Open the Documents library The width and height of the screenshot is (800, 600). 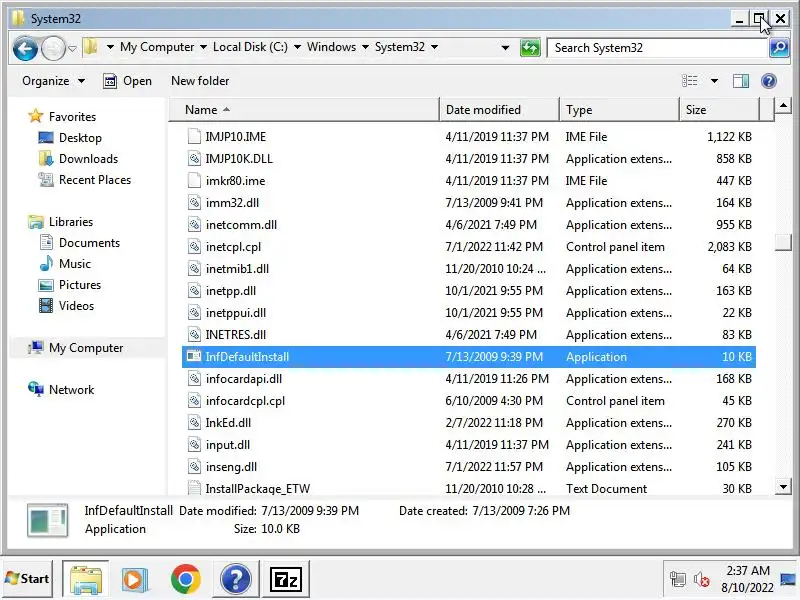(79, 243)
